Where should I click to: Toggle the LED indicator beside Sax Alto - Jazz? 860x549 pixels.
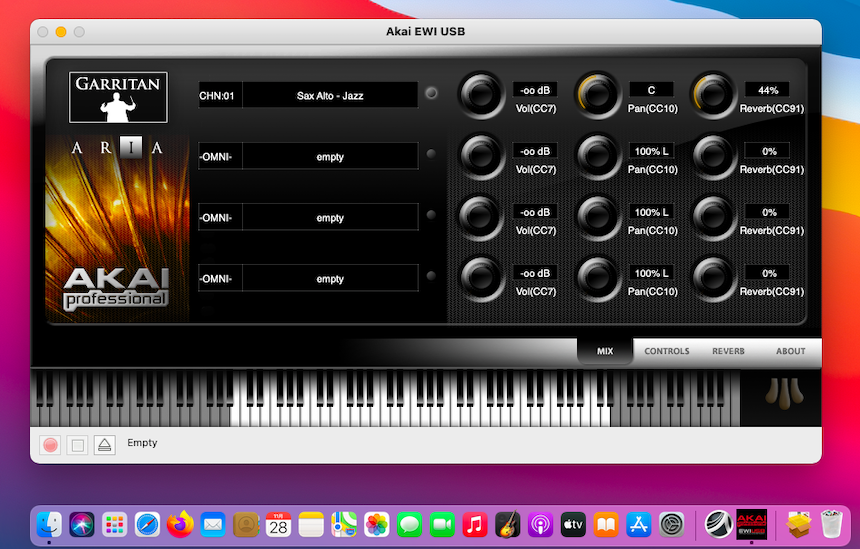tap(431, 93)
